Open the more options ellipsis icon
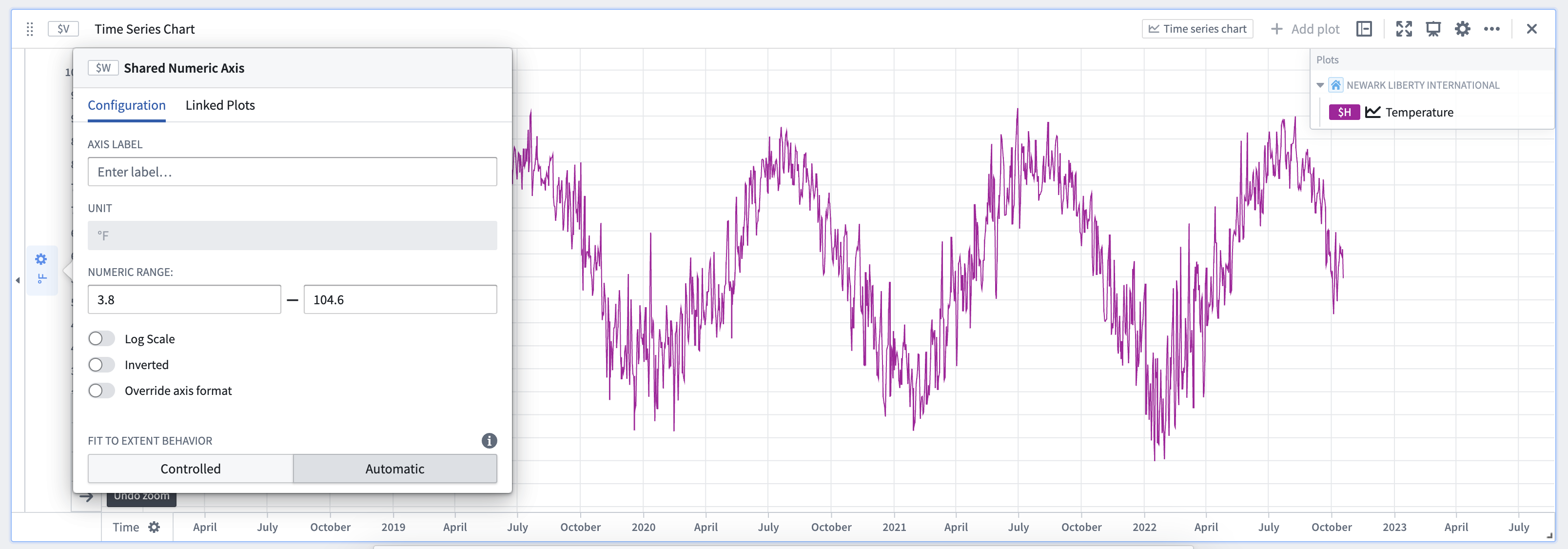This screenshot has width=1568, height=549. 1492,29
